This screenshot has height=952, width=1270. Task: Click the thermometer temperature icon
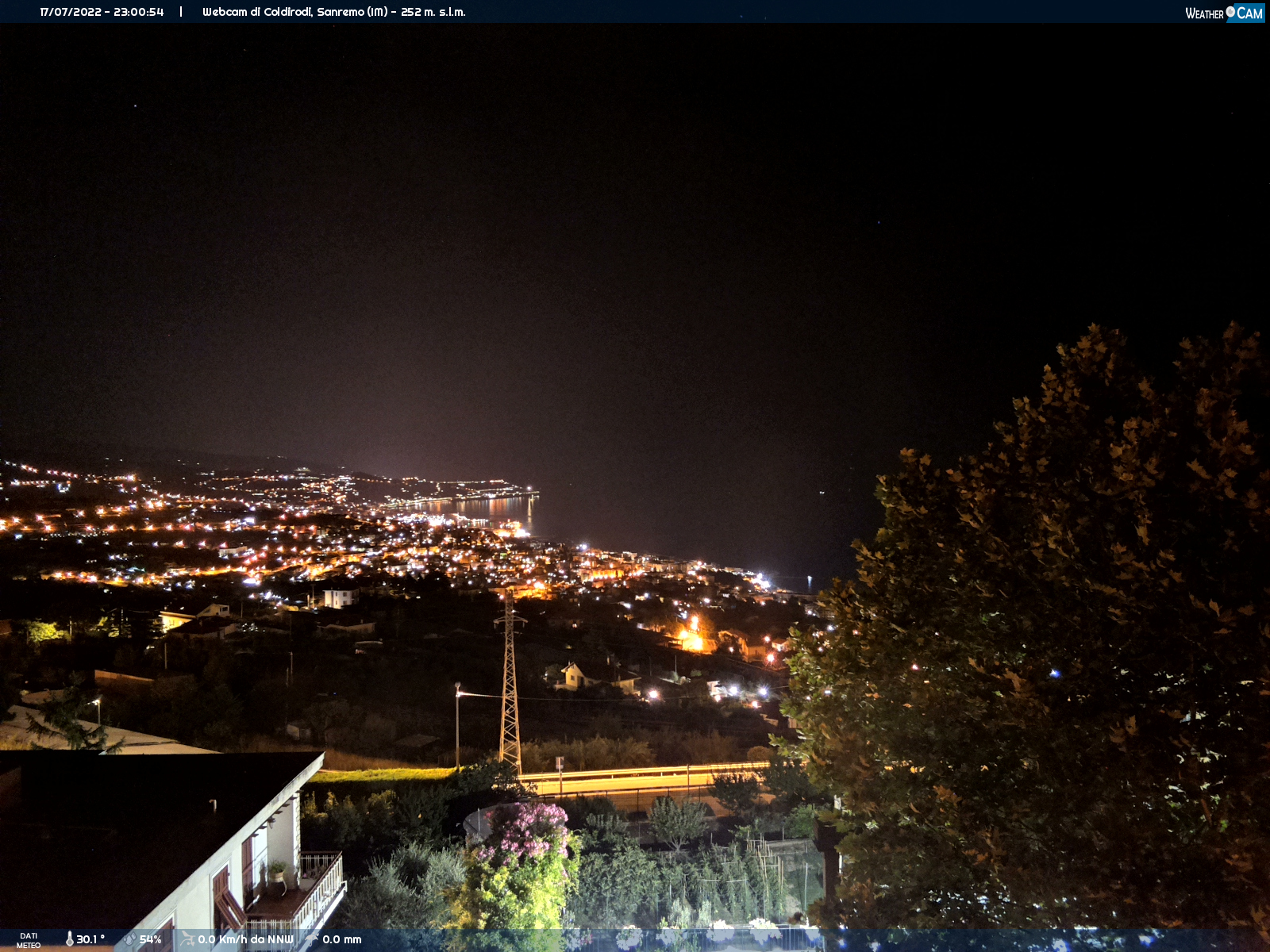pyautogui.click(x=70, y=939)
